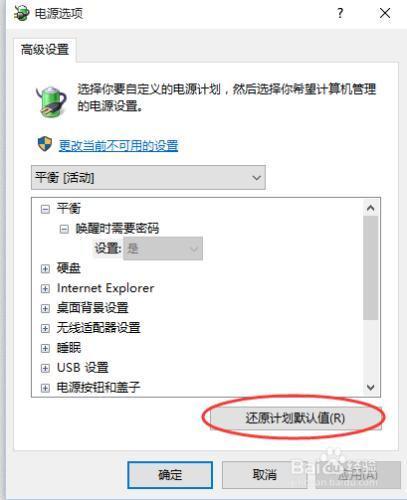
Task: Expand the 桌面背景设置 node
Action: coord(45,308)
